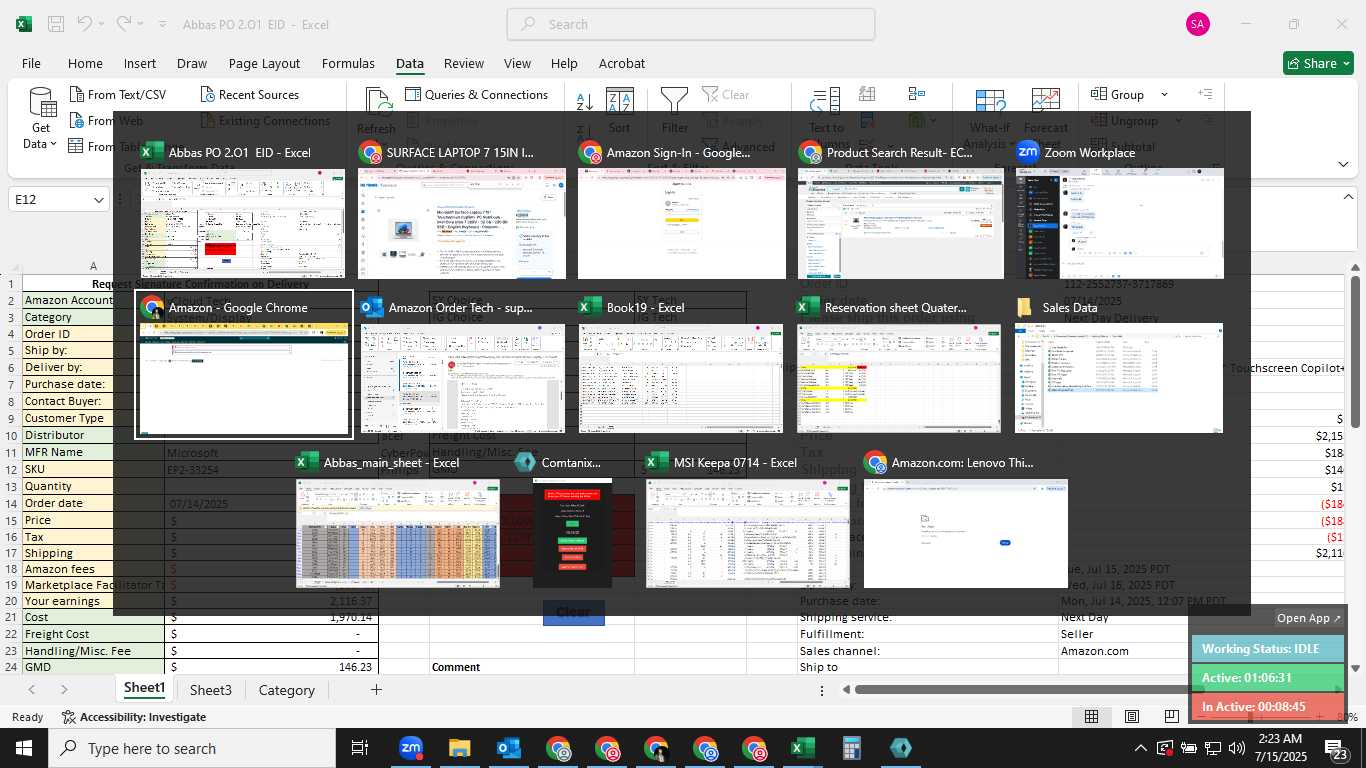The height and width of the screenshot is (768, 1366).
Task: Open the Get Data menu button
Action: [41, 119]
